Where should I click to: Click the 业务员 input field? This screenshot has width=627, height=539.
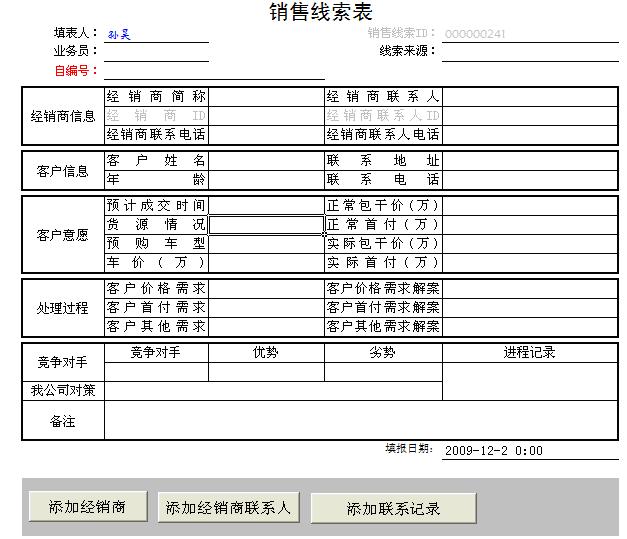coord(156,51)
